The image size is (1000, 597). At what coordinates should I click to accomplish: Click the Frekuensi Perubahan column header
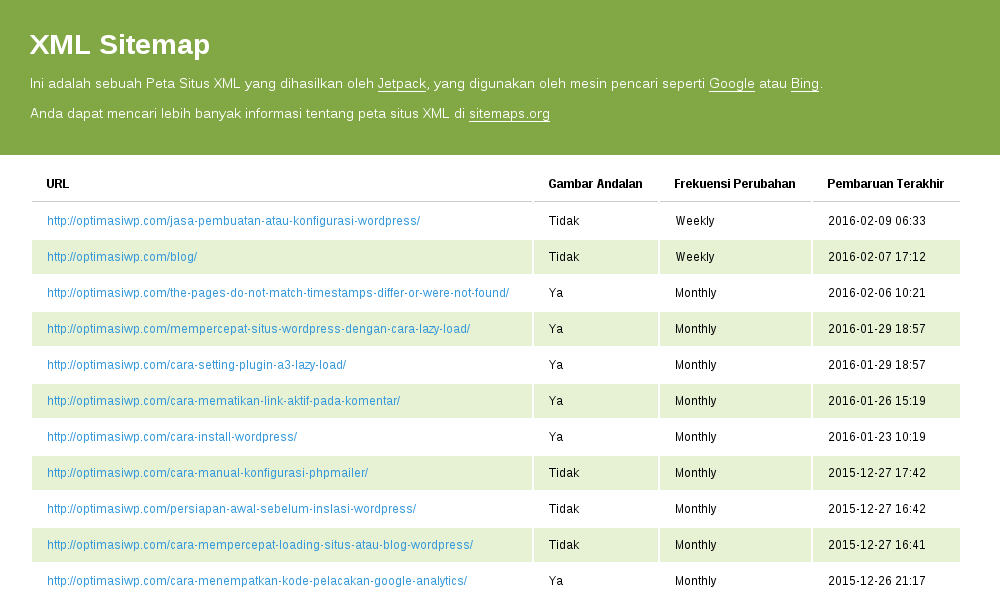point(735,184)
